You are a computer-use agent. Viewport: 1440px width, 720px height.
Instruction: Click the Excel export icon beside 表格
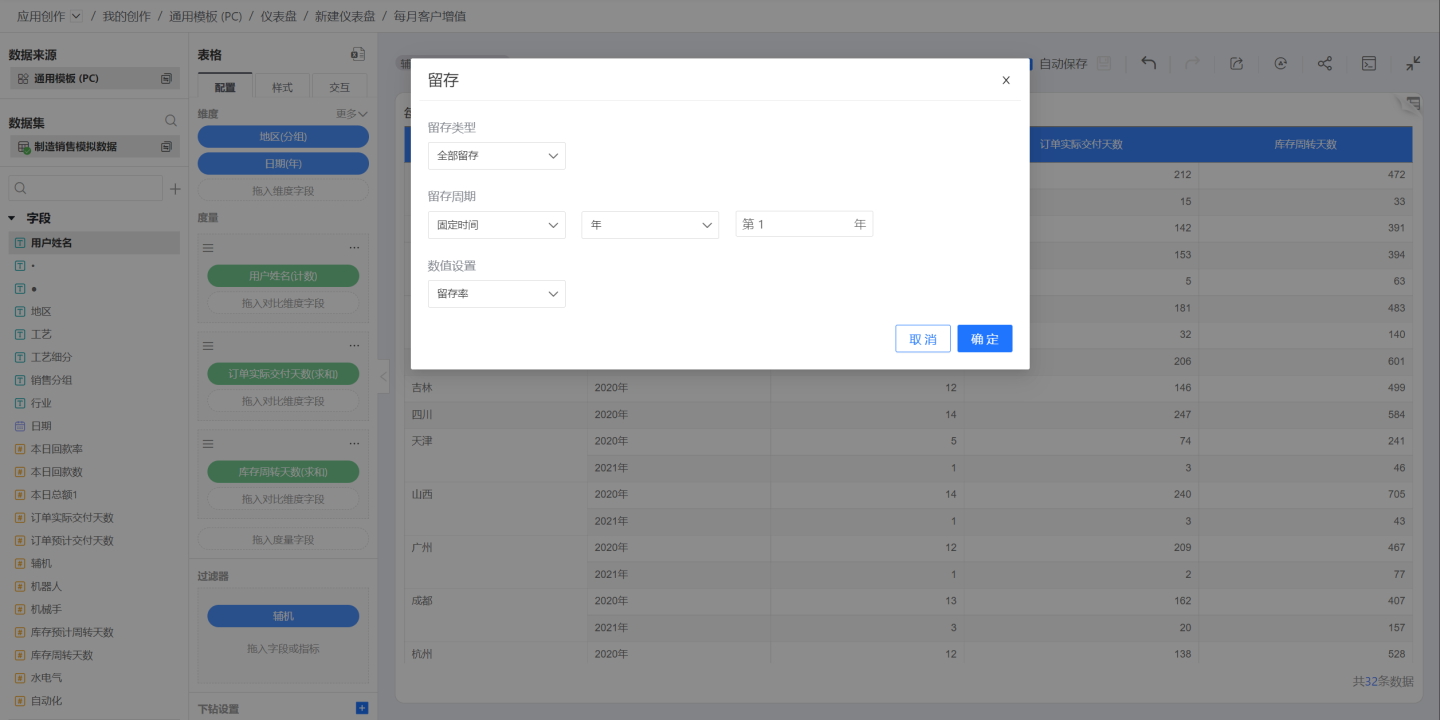pos(357,54)
